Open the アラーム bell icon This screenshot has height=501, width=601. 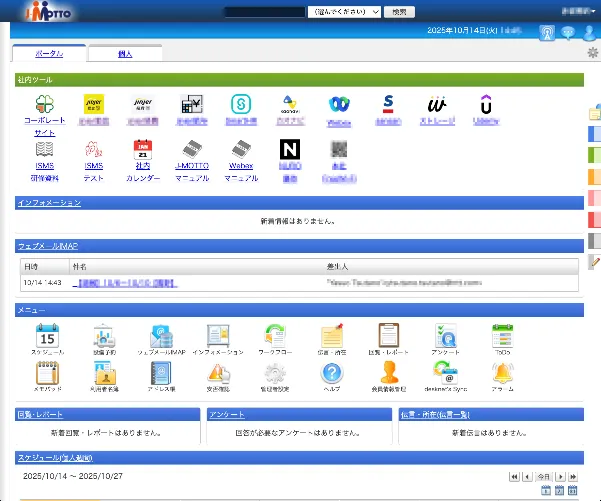pos(503,374)
